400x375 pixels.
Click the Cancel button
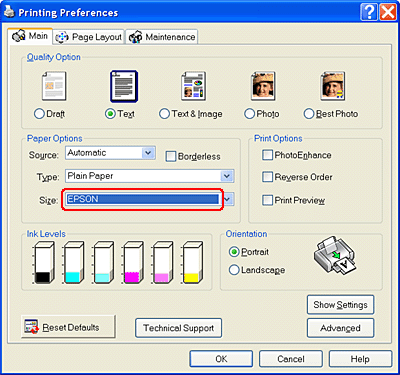pyautogui.click(x=291, y=359)
